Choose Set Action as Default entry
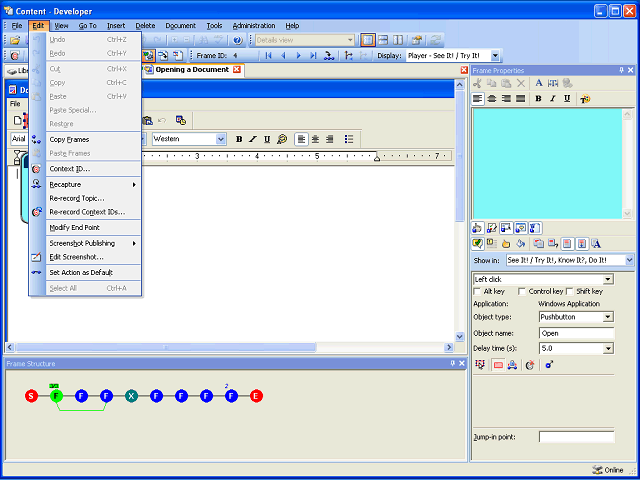 [x=93, y=272]
